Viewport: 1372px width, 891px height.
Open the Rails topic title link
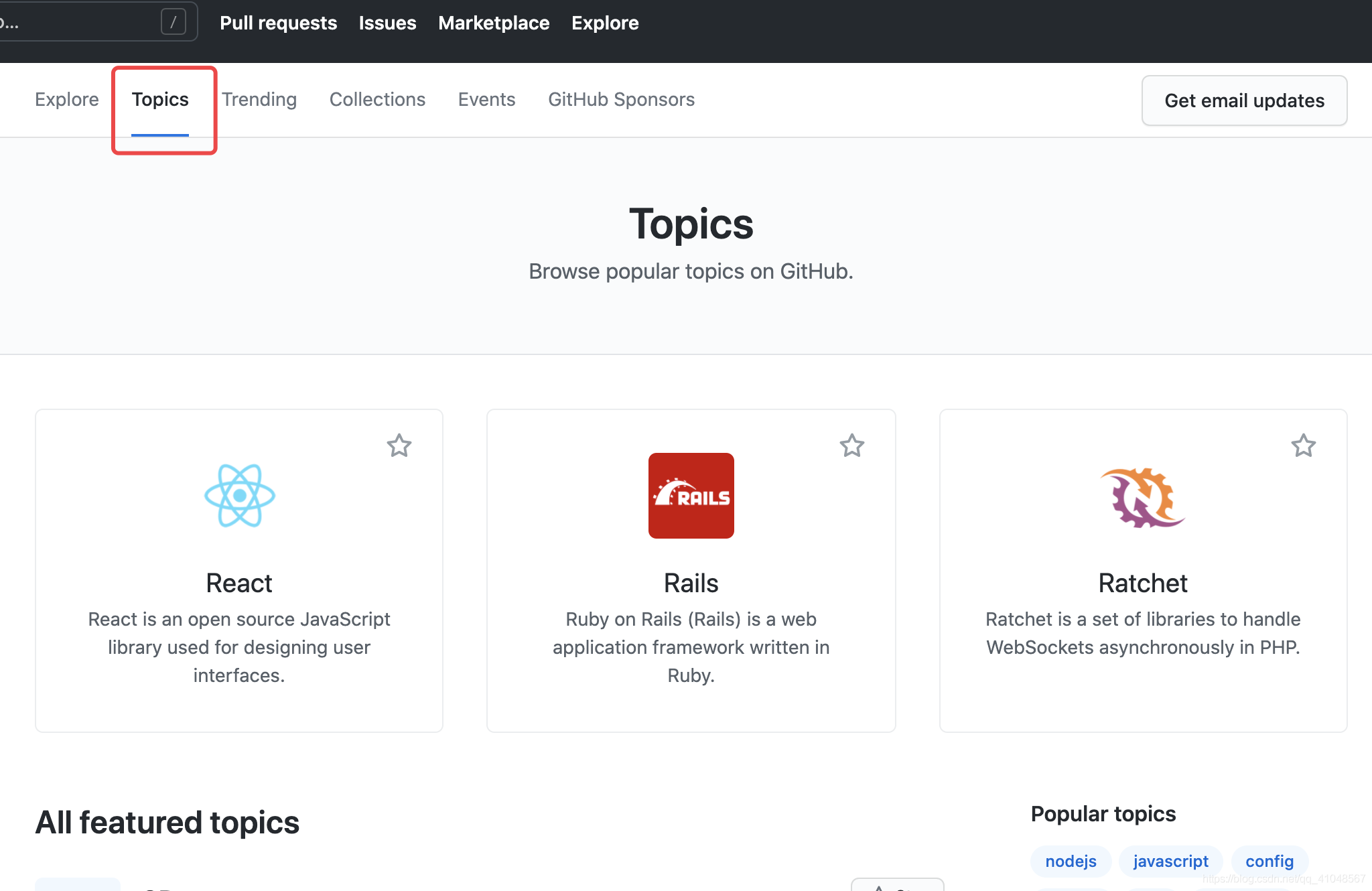pos(691,583)
